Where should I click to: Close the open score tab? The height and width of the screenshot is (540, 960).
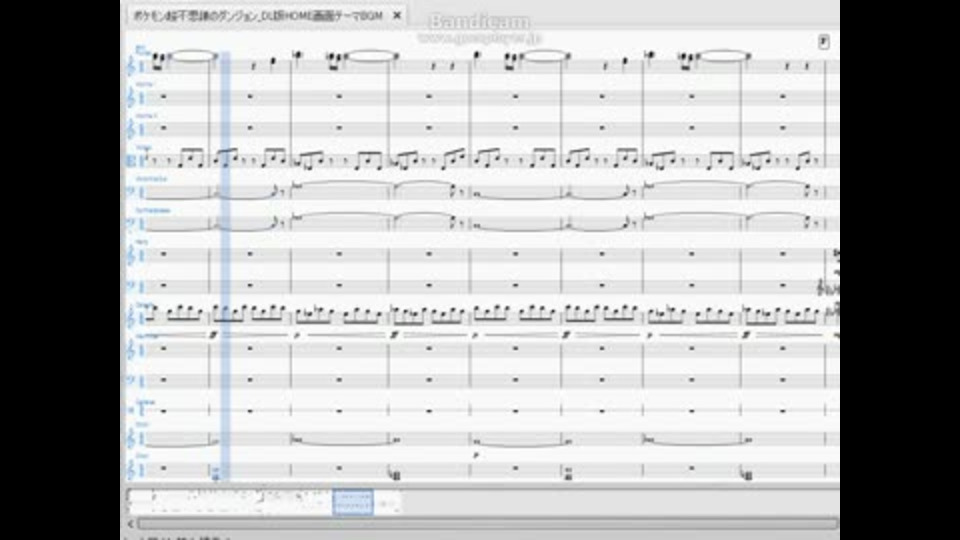point(397,16)
